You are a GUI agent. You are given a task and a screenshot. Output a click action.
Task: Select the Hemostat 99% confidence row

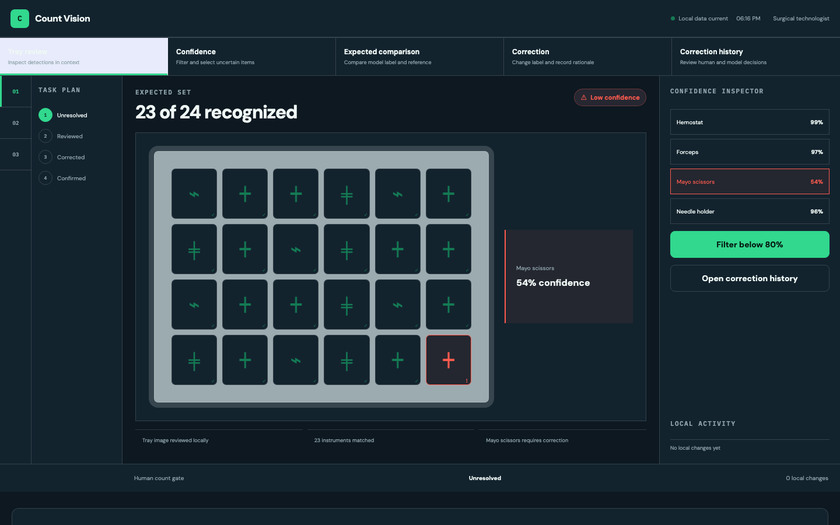pyautogui.click(x=749, y=122)
